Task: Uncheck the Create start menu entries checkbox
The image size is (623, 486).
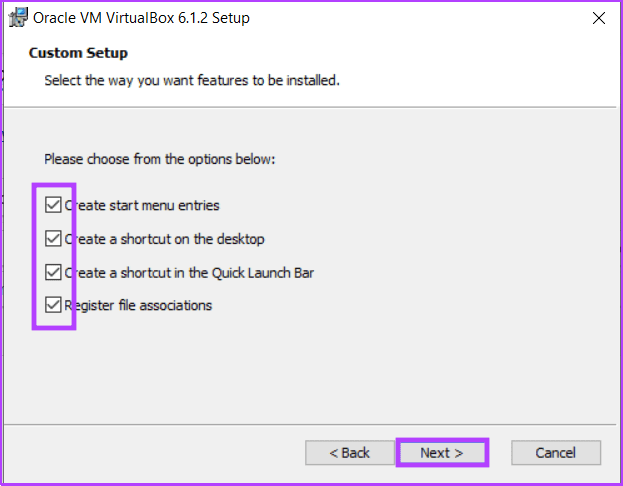Action: pos(53,205)
